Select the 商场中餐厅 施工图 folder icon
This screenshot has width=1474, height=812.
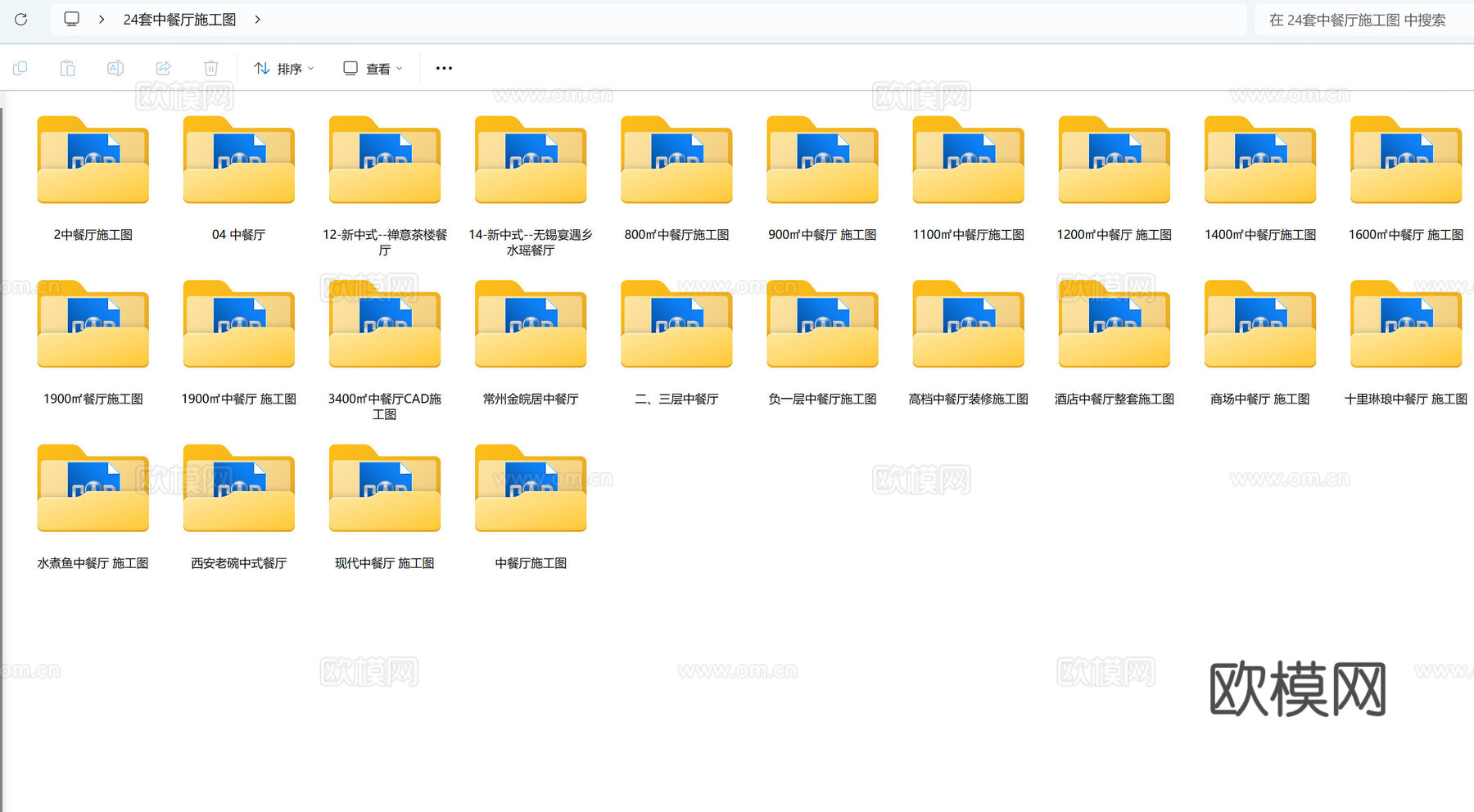pos(1260,324)
